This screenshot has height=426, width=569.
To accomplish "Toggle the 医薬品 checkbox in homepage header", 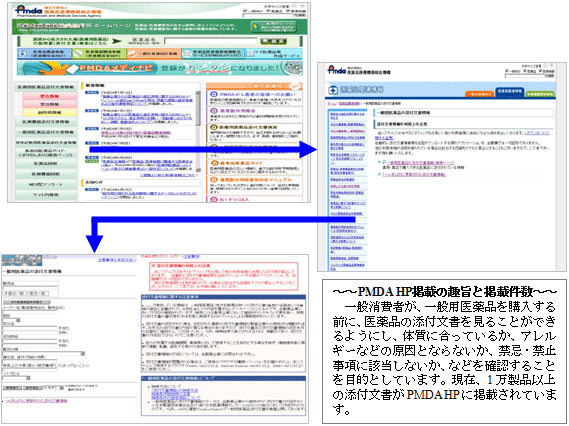I will pyautogui.click(x=268, y=11).
